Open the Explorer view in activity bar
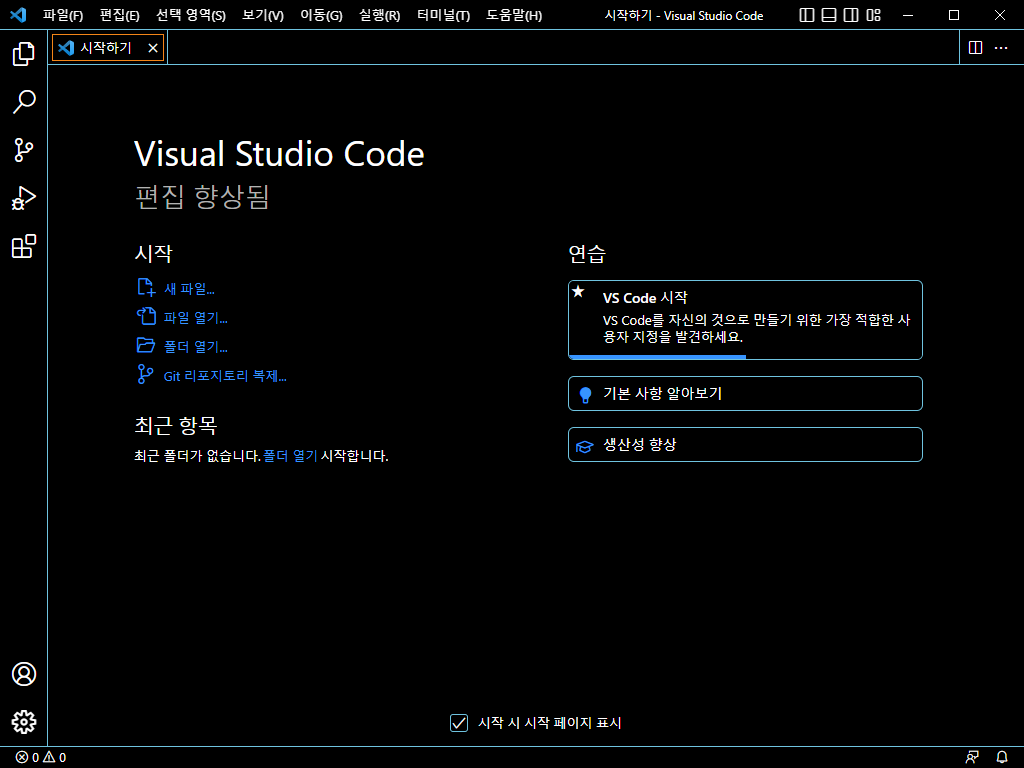 point(24,54)
